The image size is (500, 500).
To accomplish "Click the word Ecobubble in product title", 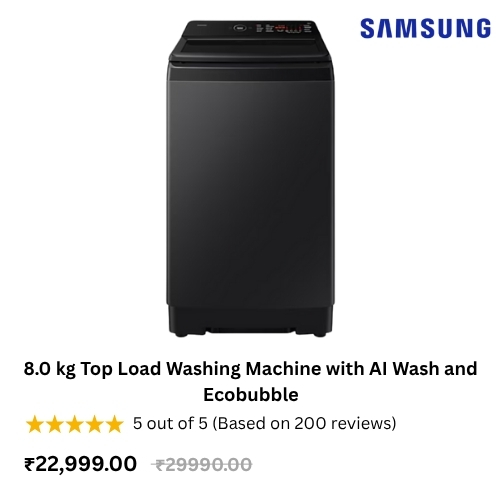I will [x=251, y=395].
